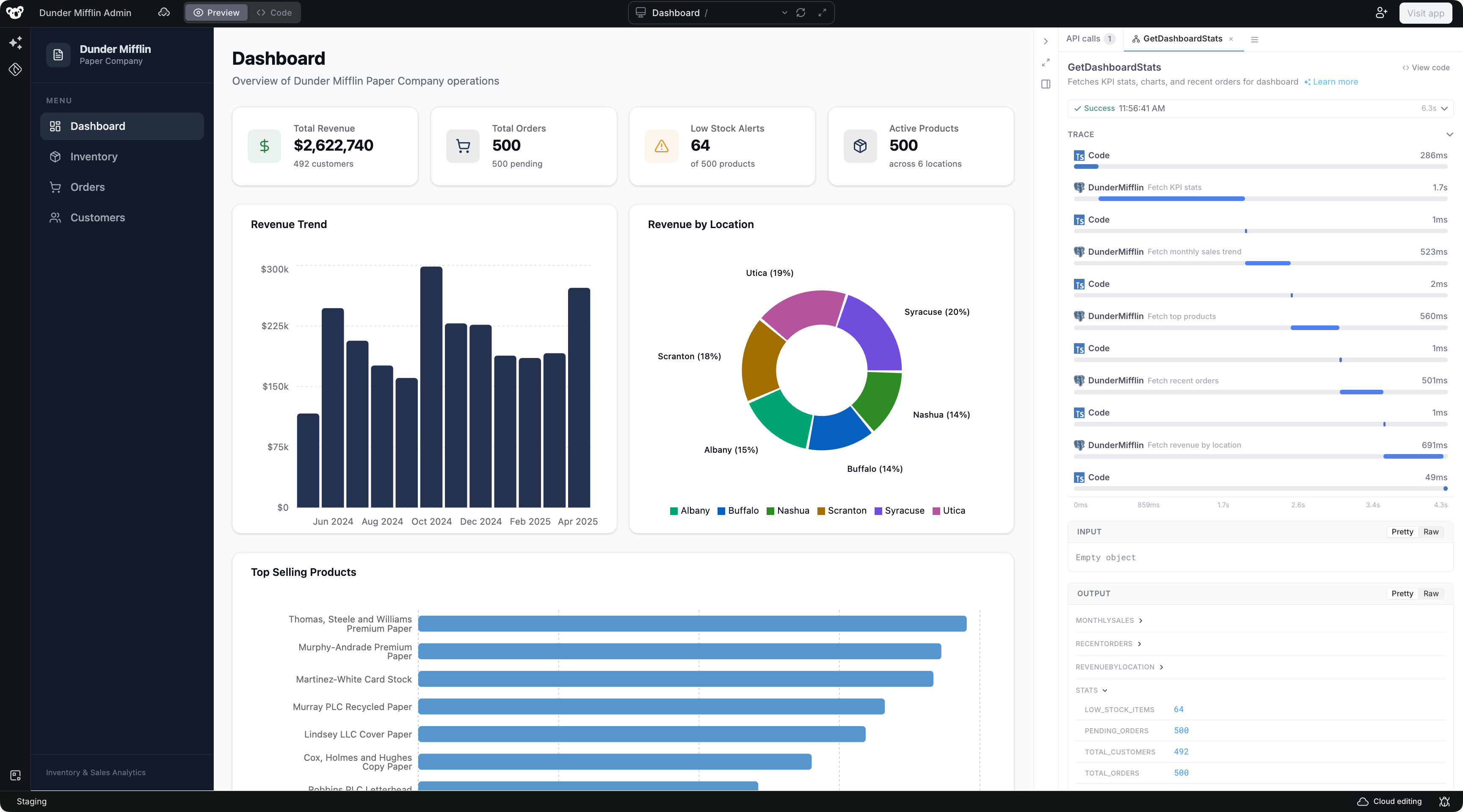Click the Albany legend swatch
The height and width of the screenshot is (812, 1463).
coord(674,511)
